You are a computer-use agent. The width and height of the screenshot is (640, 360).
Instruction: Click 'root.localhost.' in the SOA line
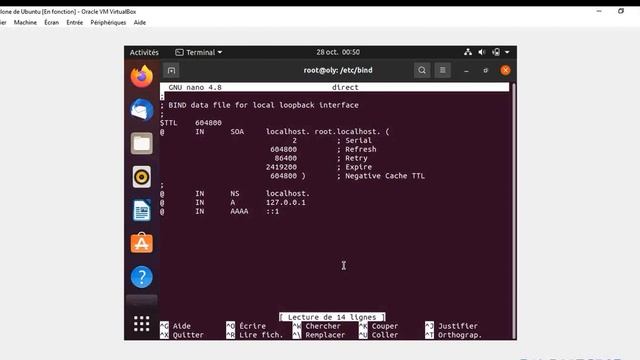pyautogui.click(x=347, y=131)
